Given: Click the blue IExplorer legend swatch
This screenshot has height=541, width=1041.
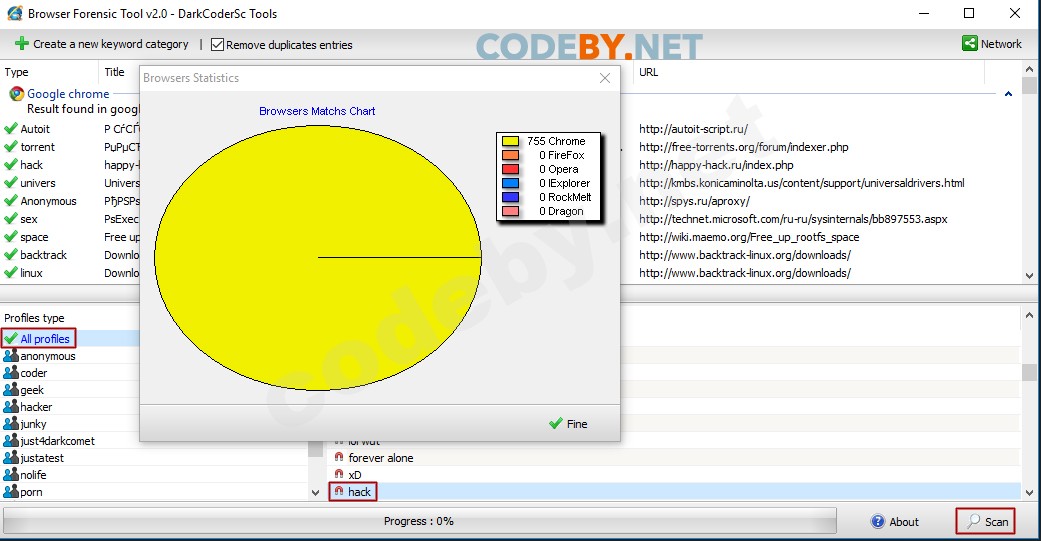Looking at the screenshot, I should point(511,183).
